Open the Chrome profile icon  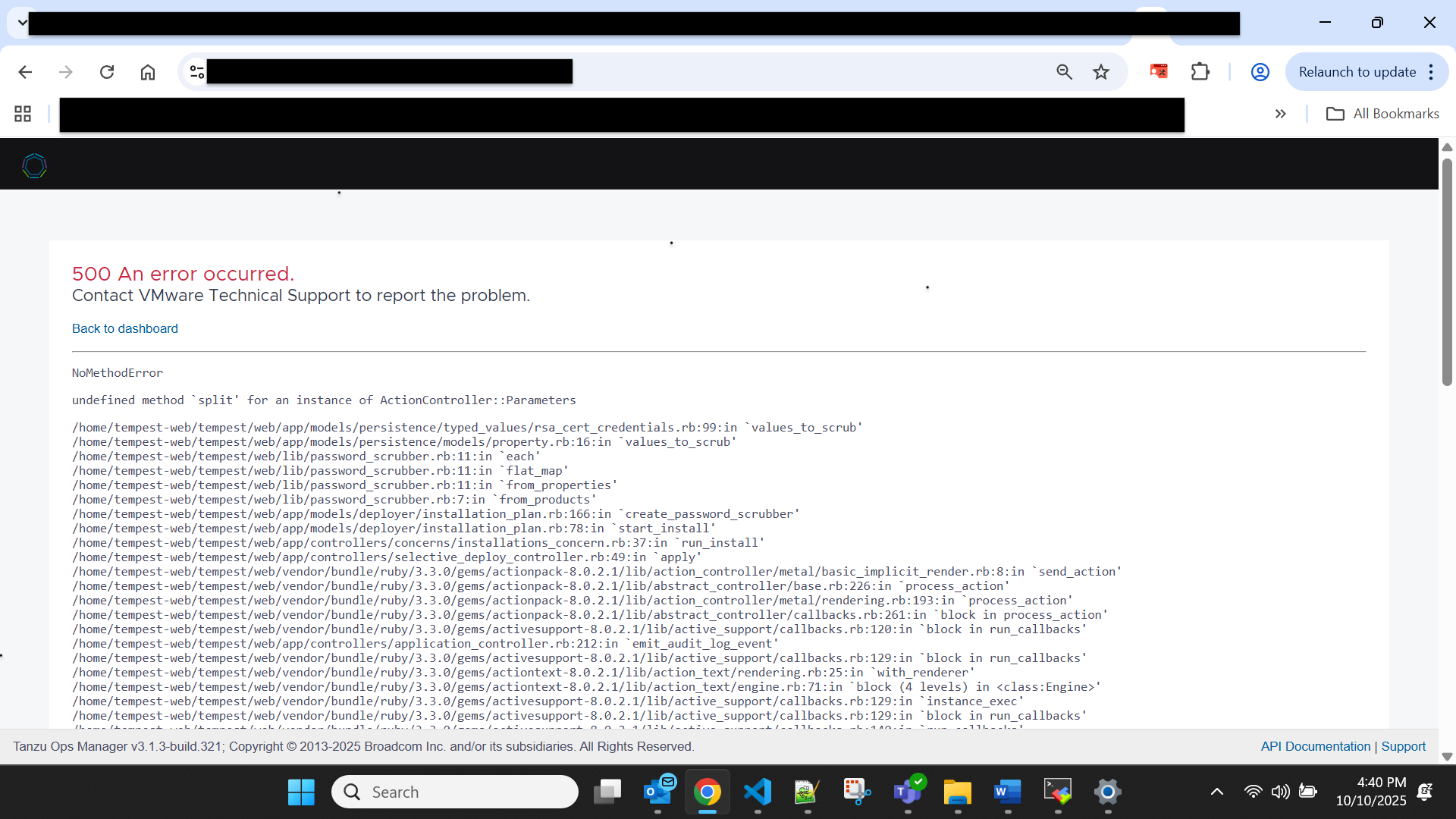tap(1260, 72)
